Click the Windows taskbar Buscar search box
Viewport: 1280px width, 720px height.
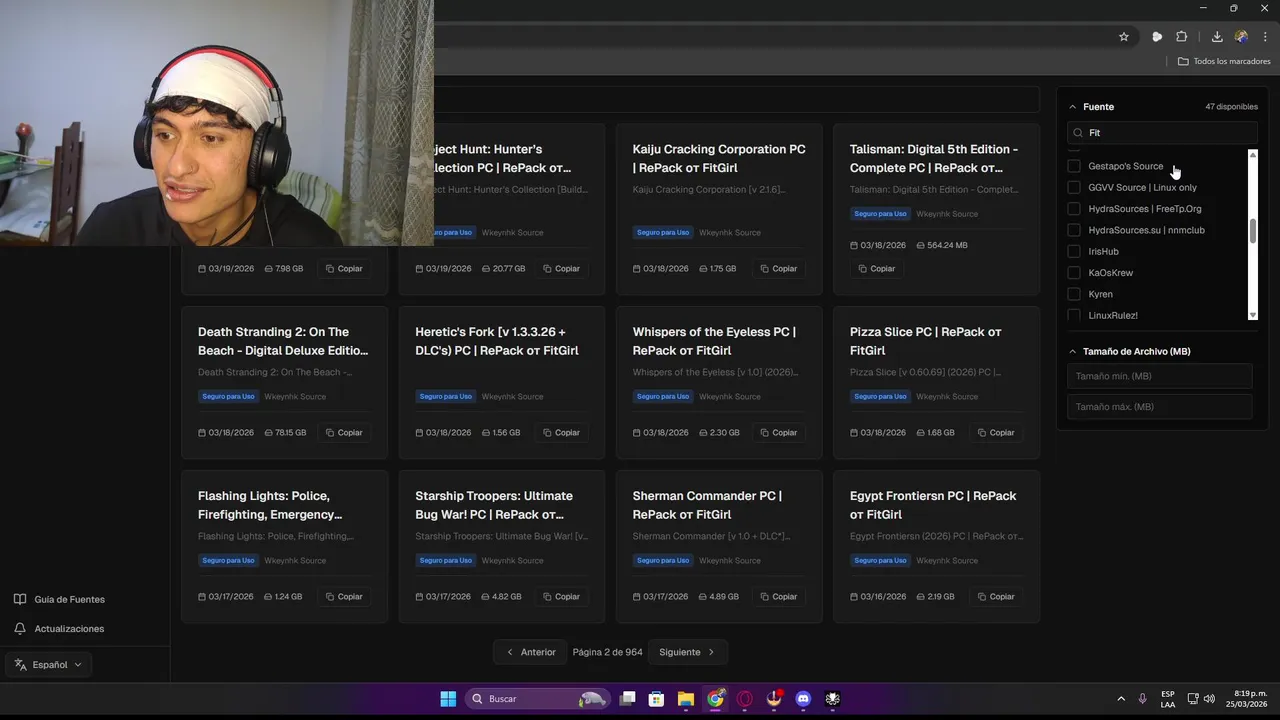537,699
